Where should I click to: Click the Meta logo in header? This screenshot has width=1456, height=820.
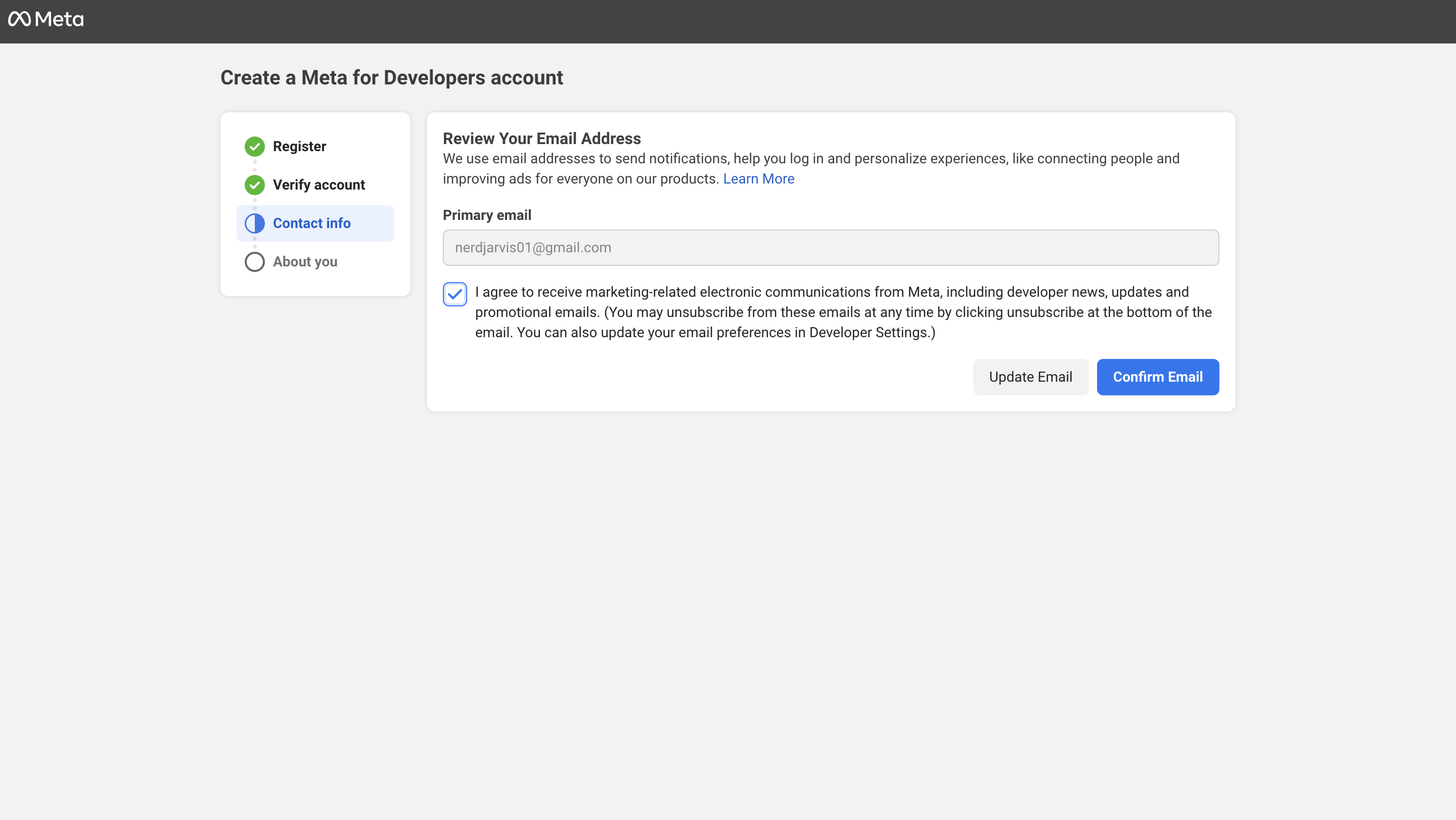(x=46, y=19)
